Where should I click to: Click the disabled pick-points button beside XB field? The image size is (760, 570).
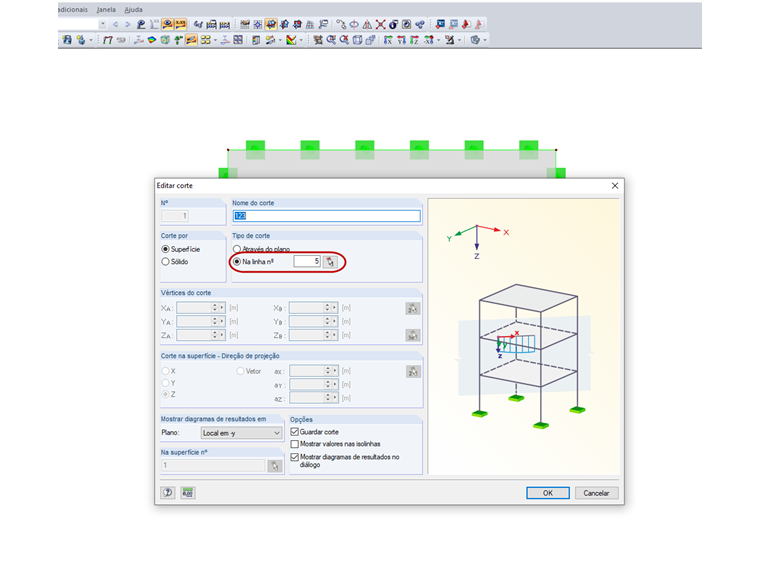(412, 308)
